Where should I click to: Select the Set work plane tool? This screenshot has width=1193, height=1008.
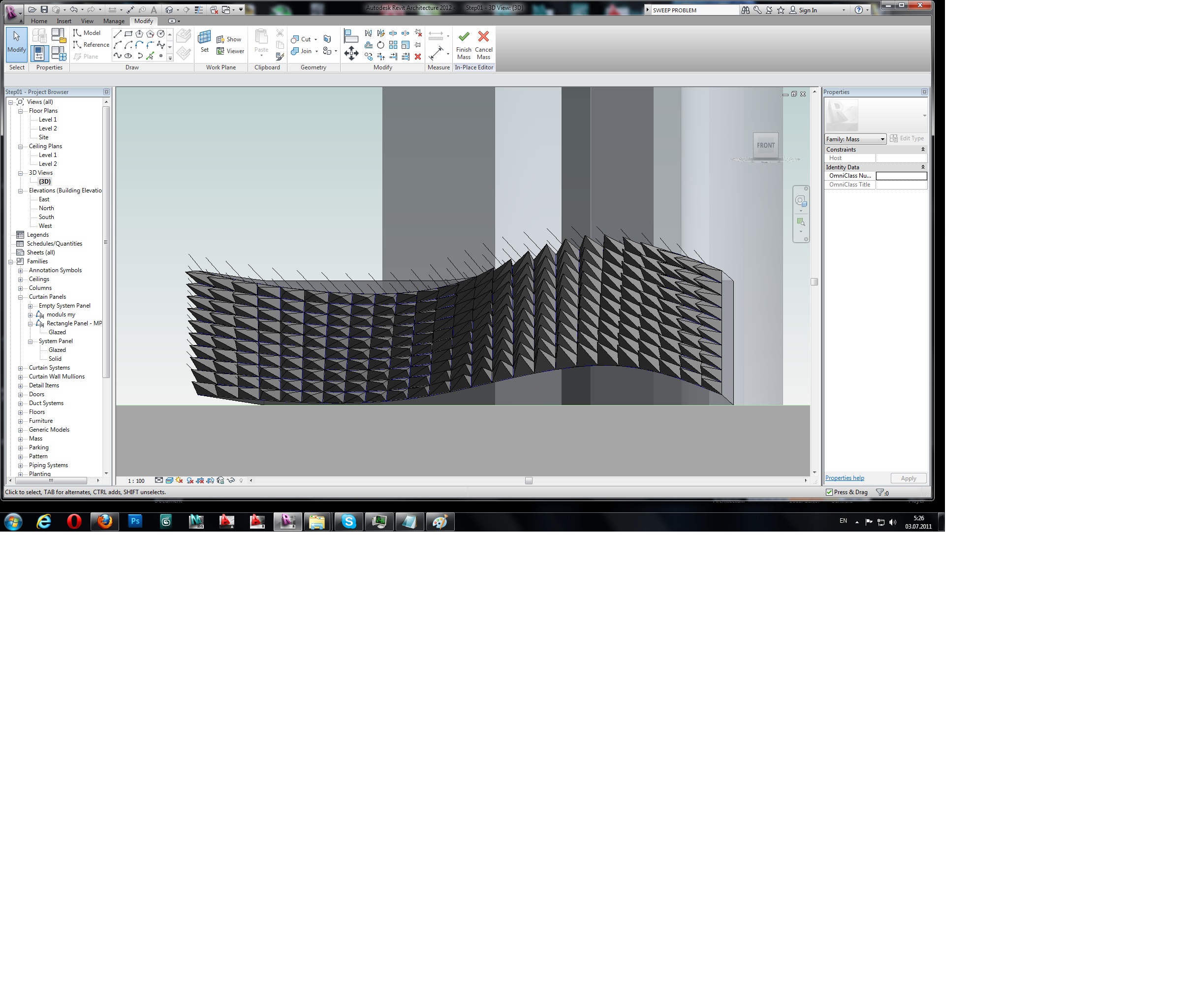point(204,42)
